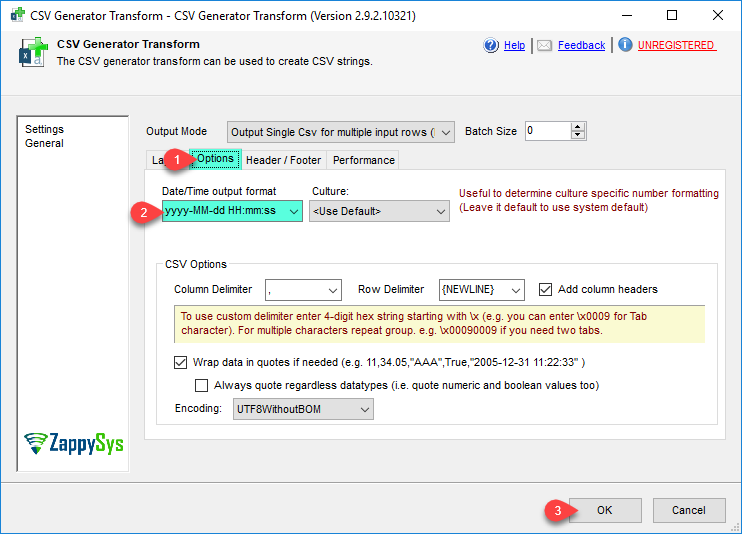
Task: Click the ZappySys logo
Action: coord(73,443)
